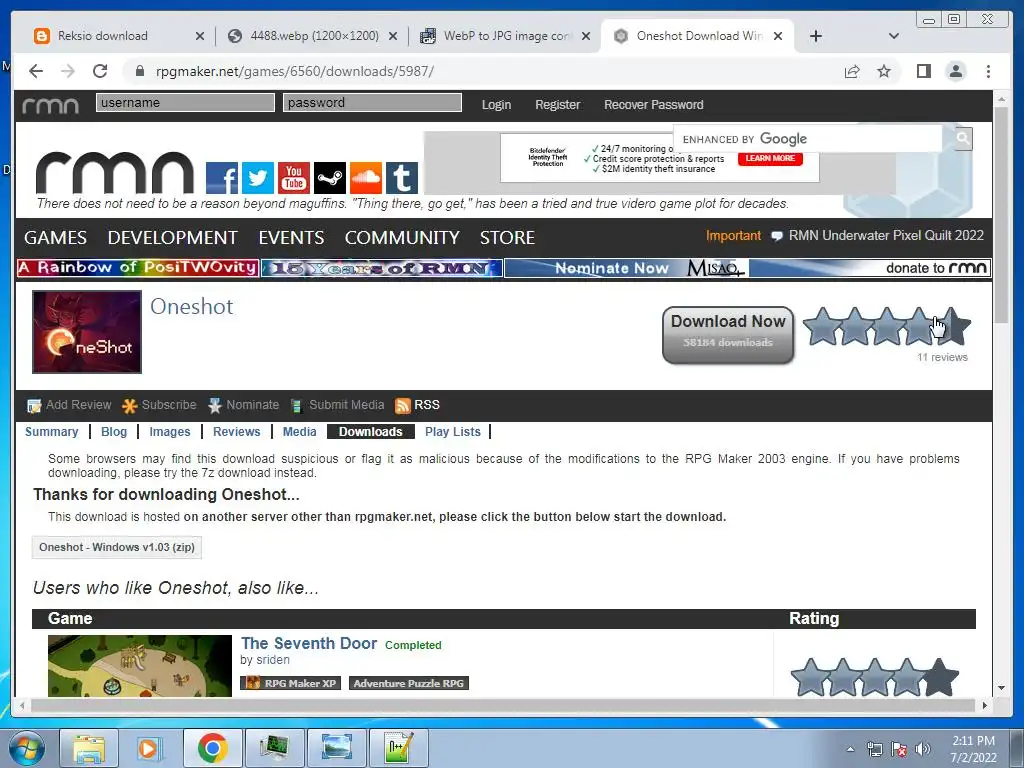The width and height of the screenshot is (1024, 768).
Task: Click the horizontal scrollbar at page bottom
Action: [503, 705]
